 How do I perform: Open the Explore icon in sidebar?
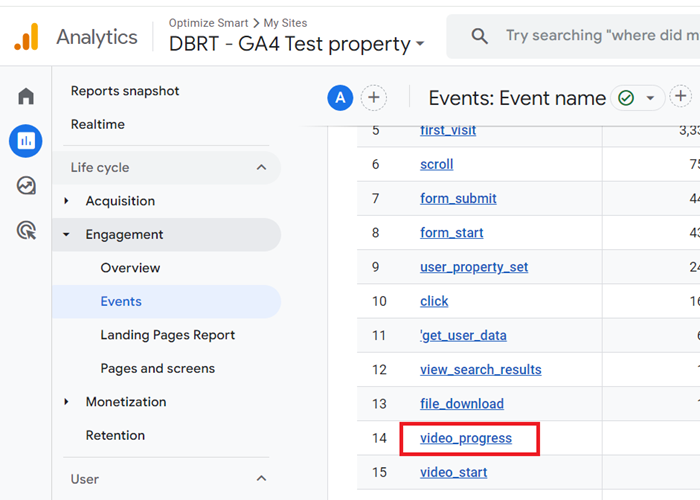(26, 185)
